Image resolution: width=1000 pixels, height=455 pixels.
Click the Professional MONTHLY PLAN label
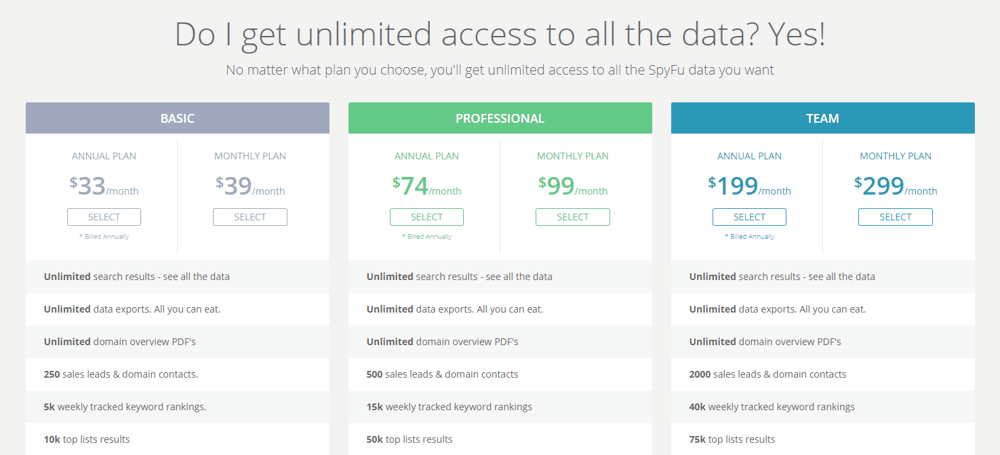tap(573, 156)
